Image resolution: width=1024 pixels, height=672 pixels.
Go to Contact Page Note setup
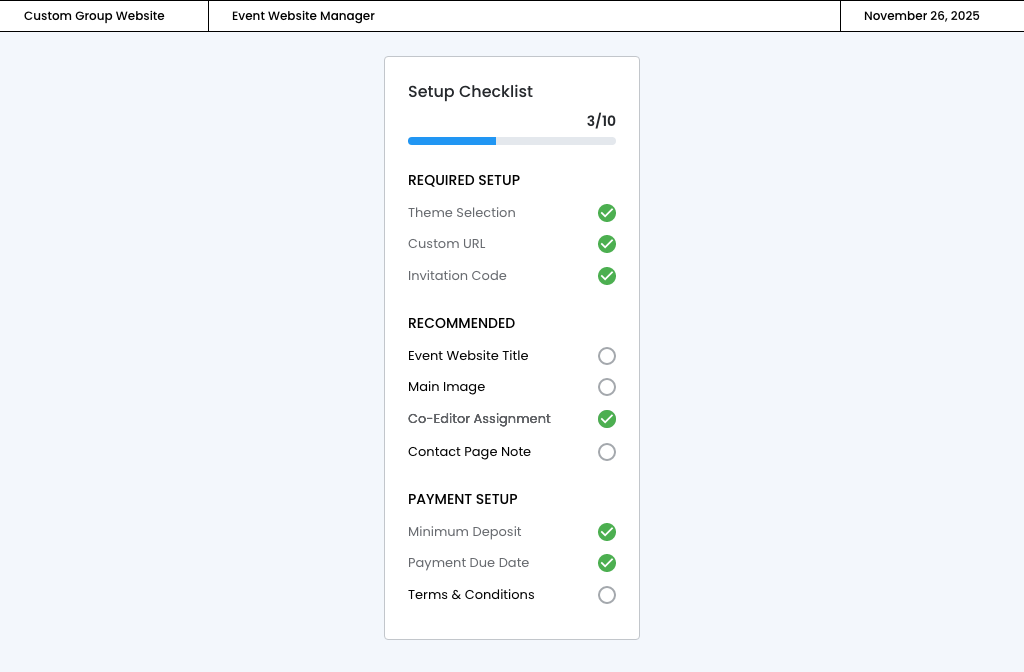pos(469,452)
